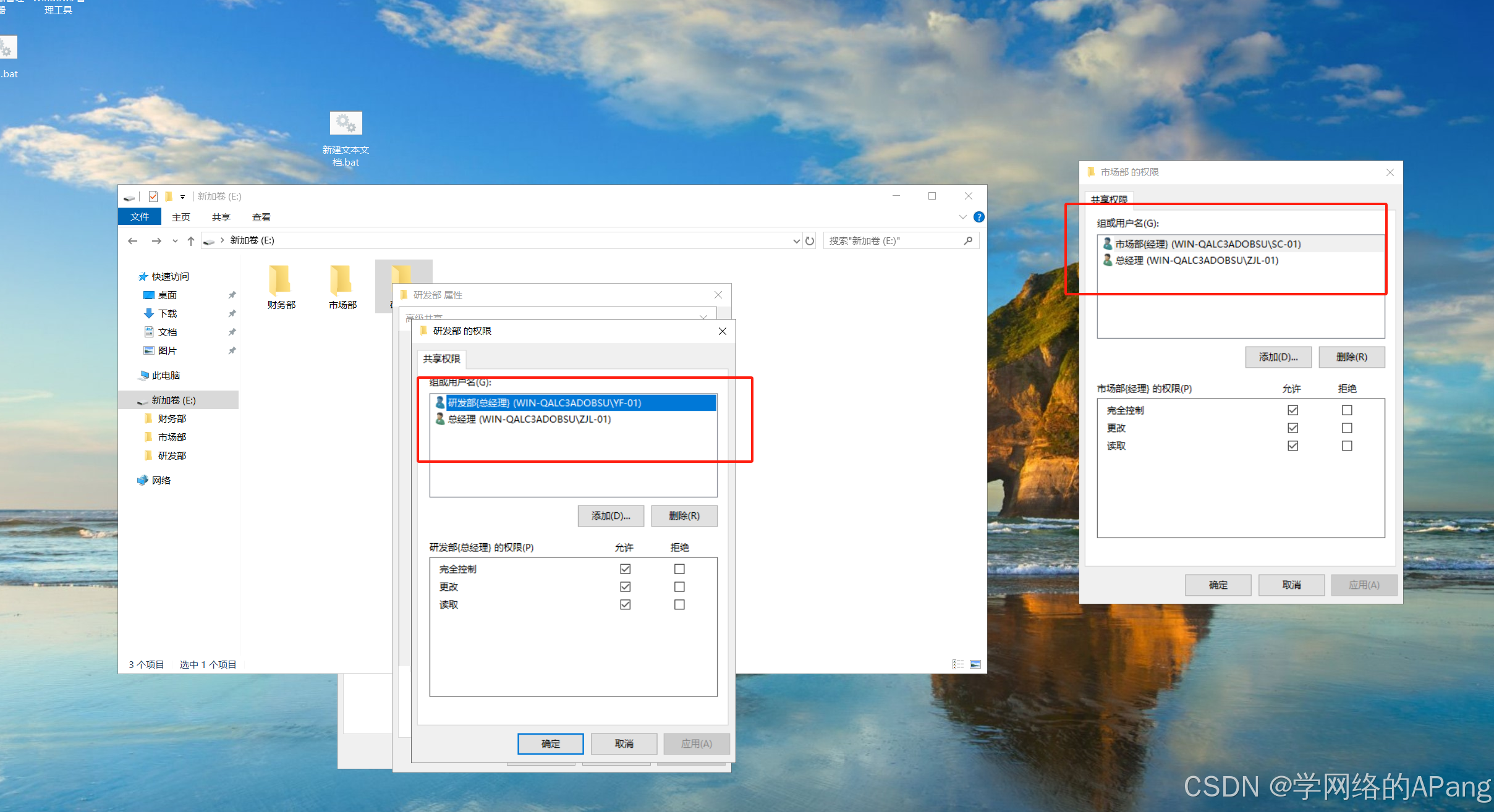This screenshot has height=812, width=1494.
Task: Toggle 读取 allow checkbox in 市场部 permissions
Action: [x=1292, y=446]
